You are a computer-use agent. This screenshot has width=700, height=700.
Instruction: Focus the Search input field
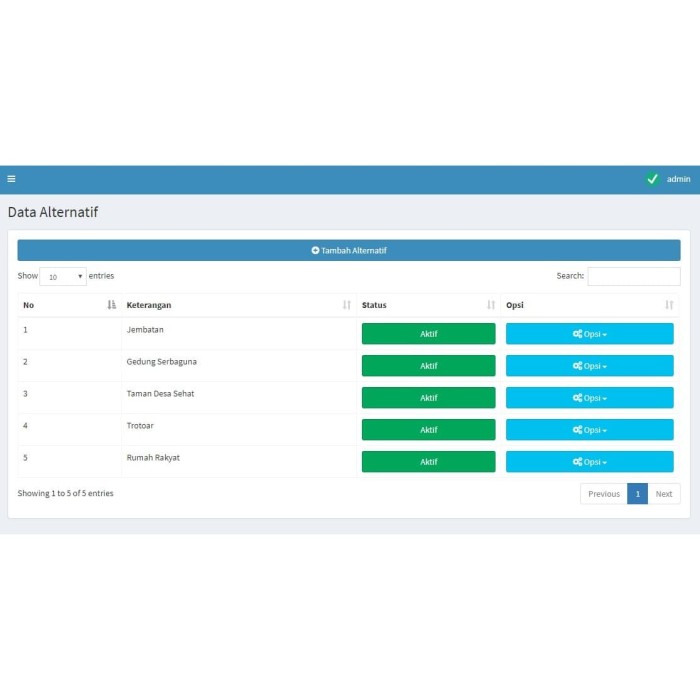(x=633, y=277)
